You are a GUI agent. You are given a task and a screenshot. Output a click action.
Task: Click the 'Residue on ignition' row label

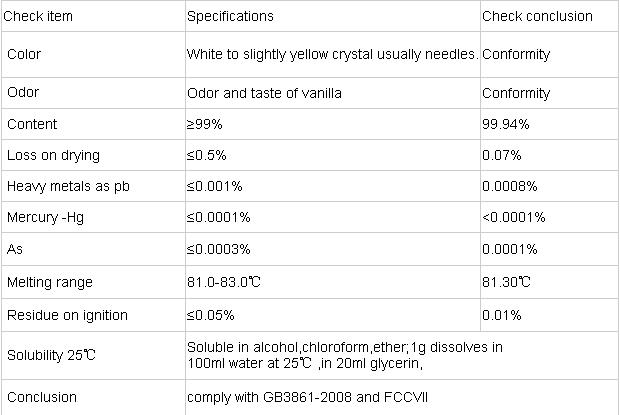(67, 315)
